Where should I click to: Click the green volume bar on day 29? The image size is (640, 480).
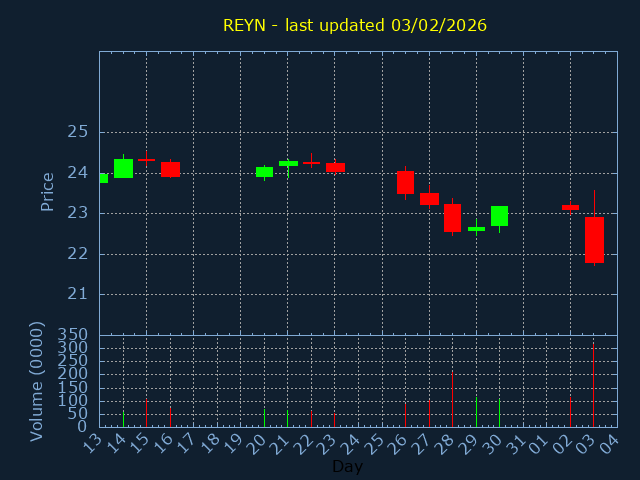tap(476, 412)
